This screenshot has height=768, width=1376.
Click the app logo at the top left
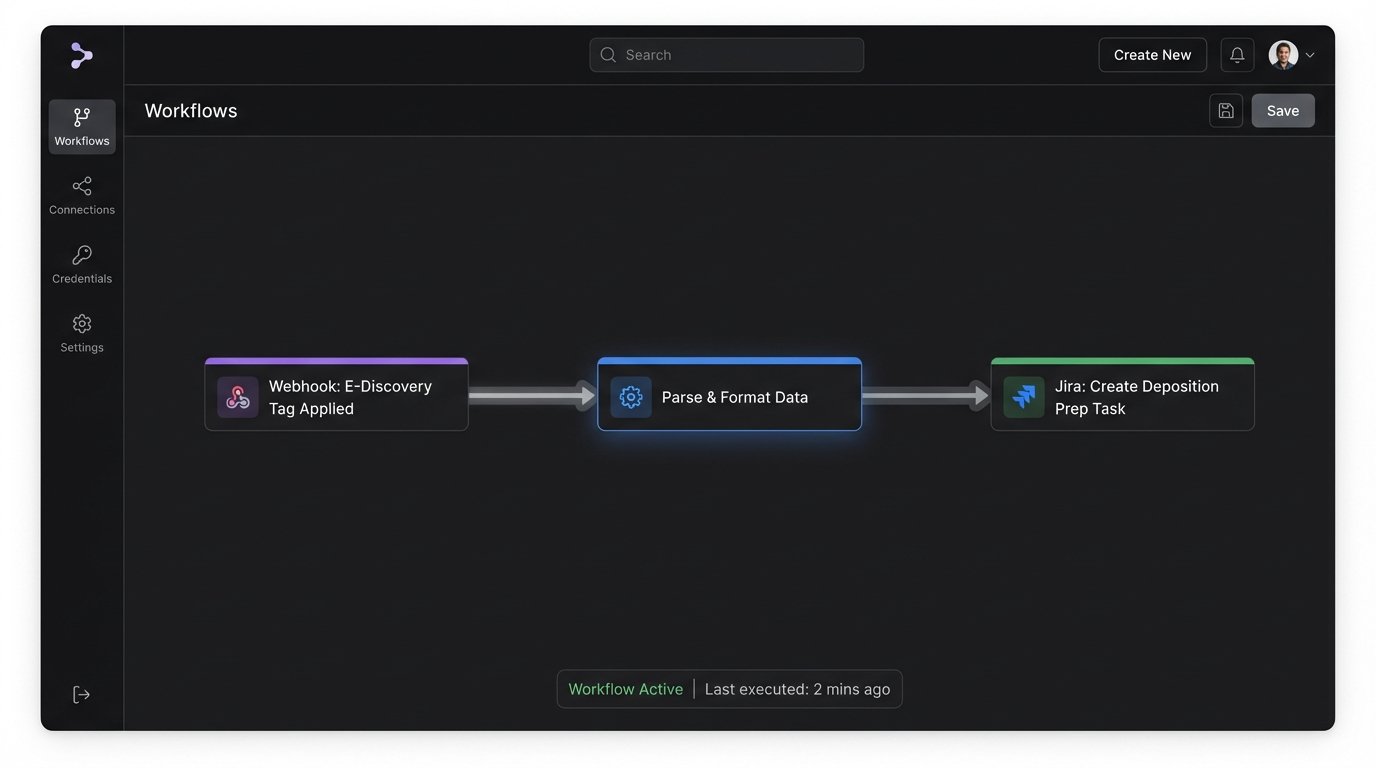point(81,55)
